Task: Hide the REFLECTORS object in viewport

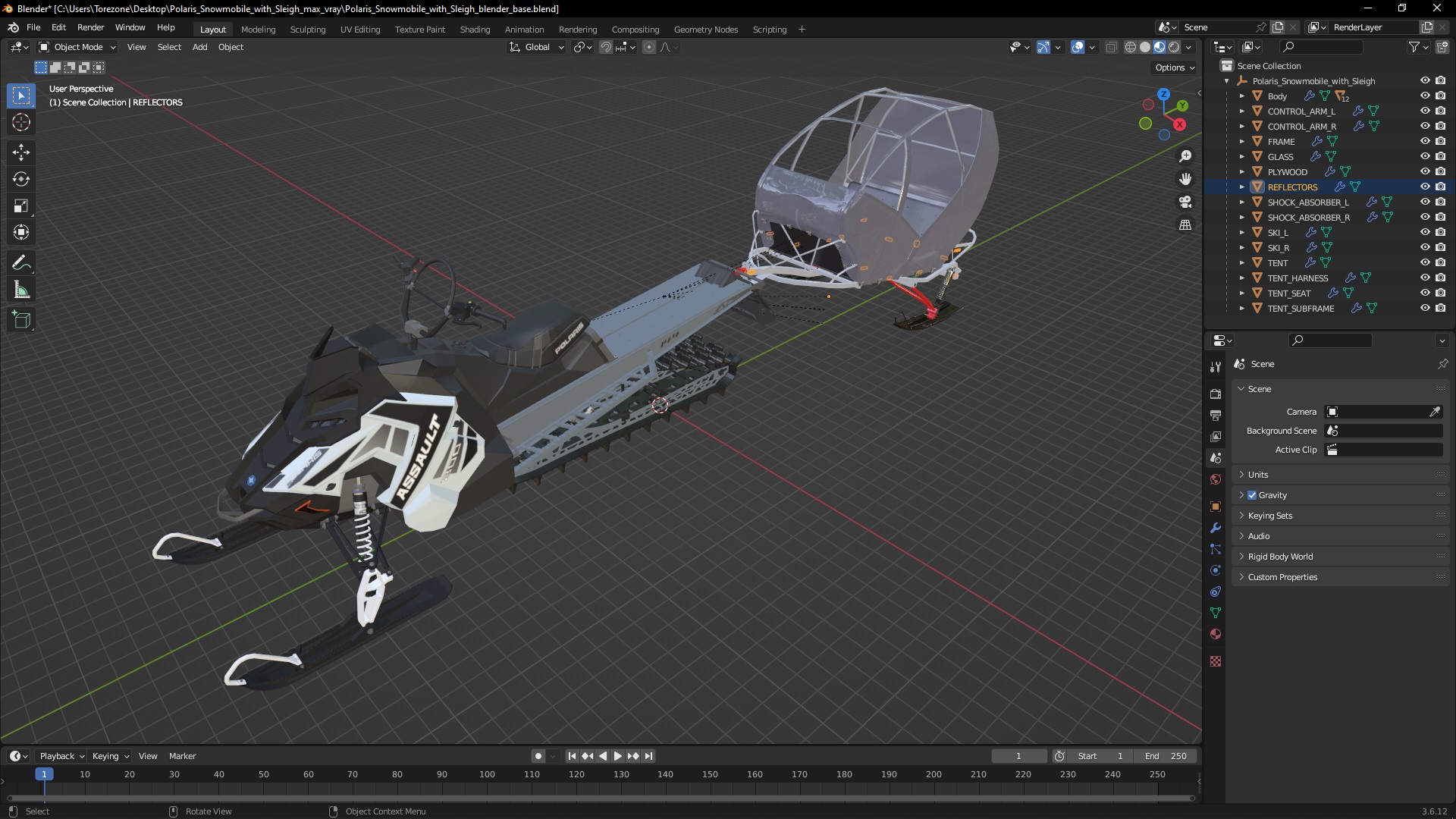Action: (x=1425, y=187)
